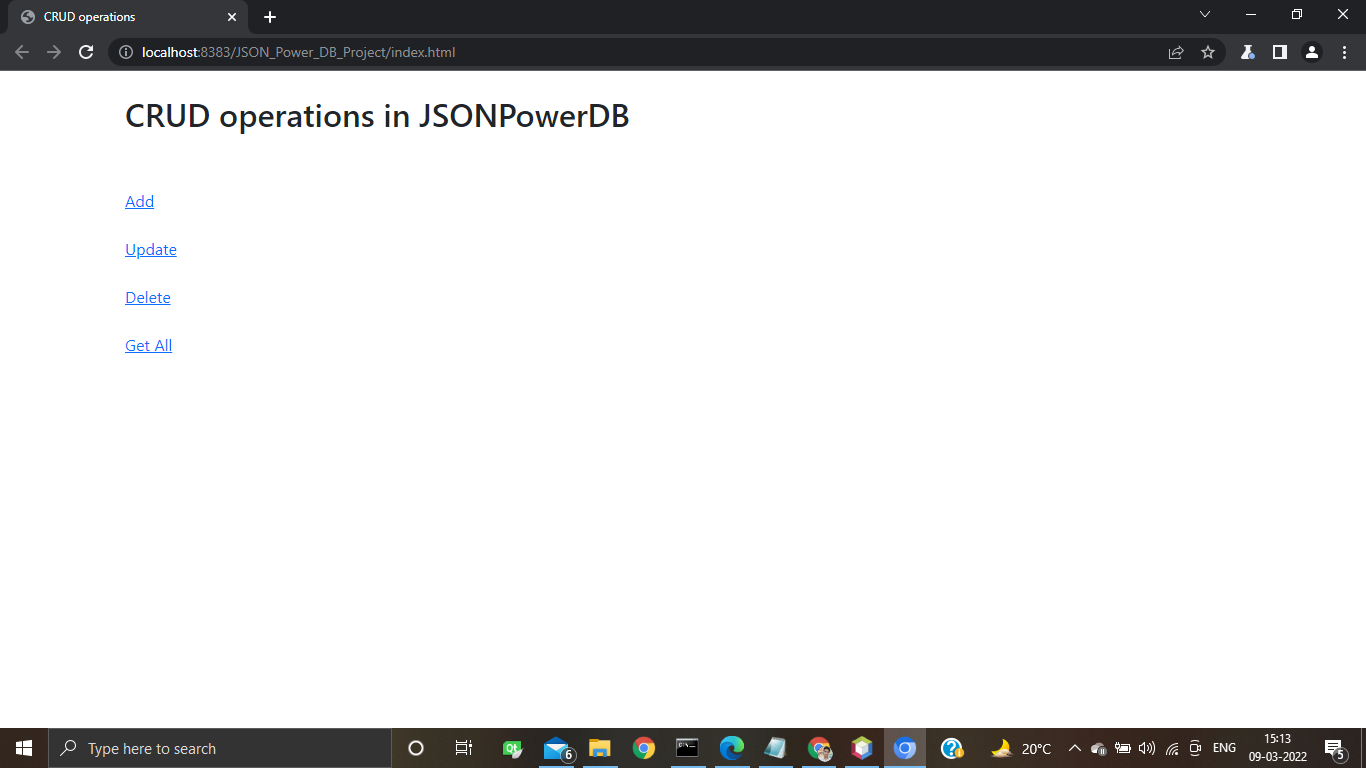
Task: Launch Qt Creator from the taskbar
Action: [x=512, y=748]
